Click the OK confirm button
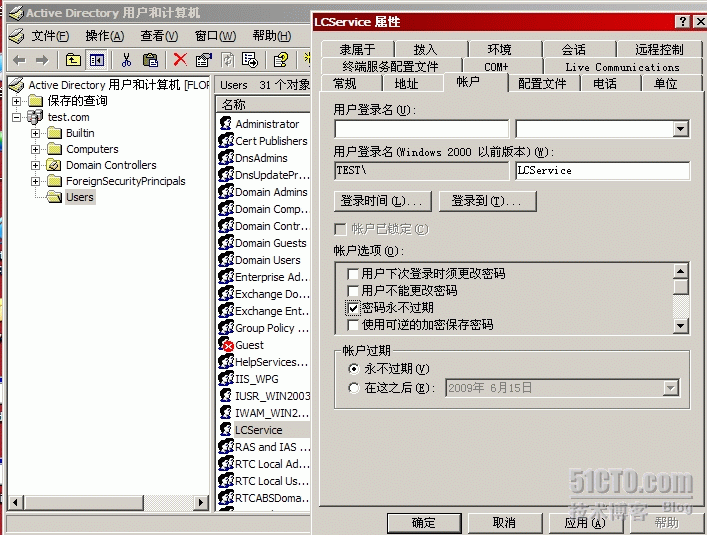 point(424,523)
